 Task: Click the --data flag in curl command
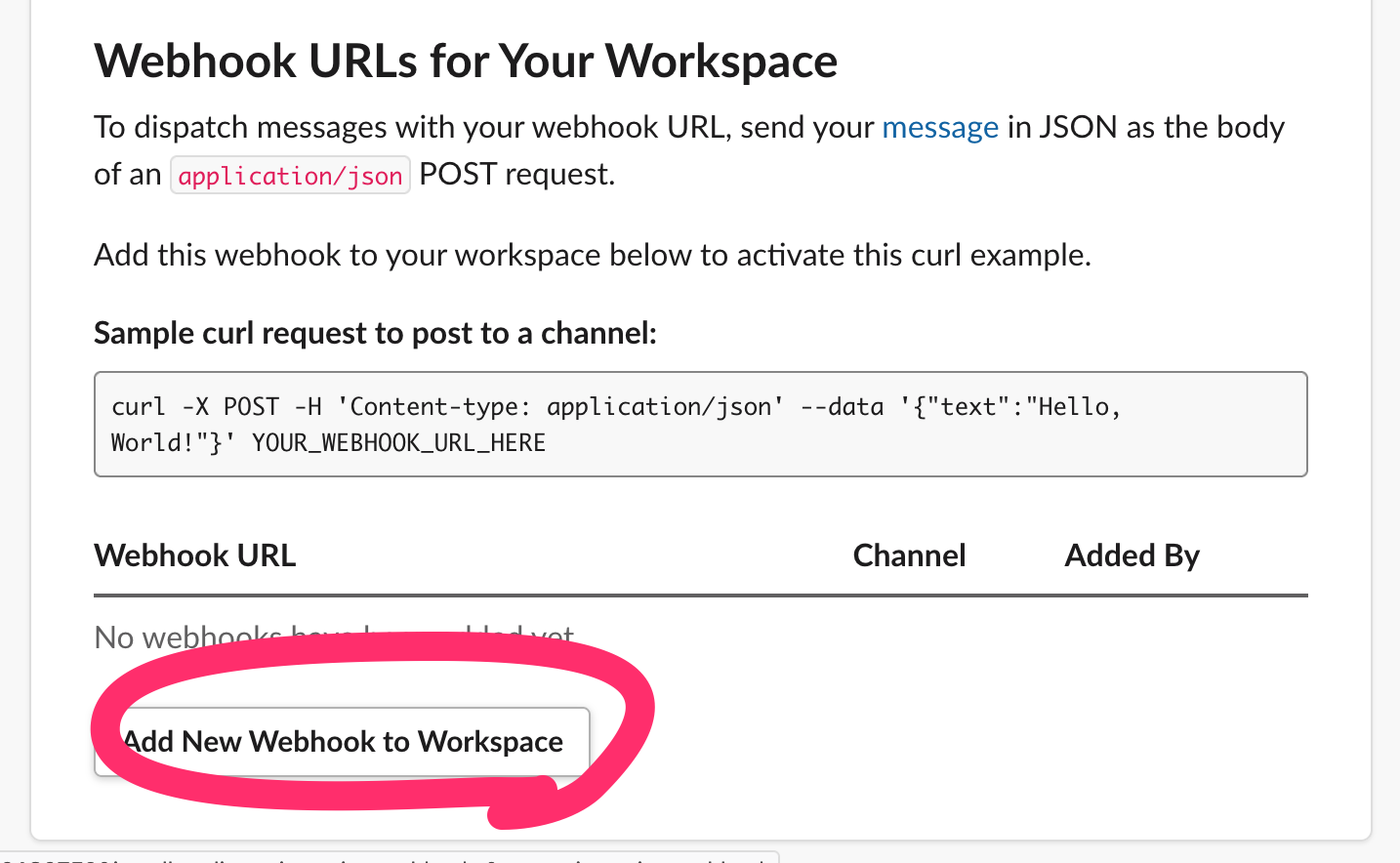(842, 407)
